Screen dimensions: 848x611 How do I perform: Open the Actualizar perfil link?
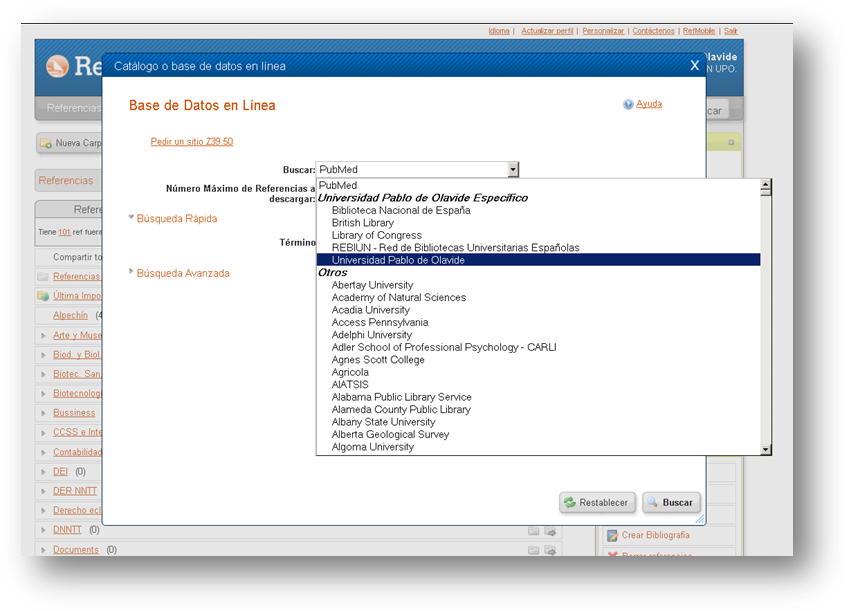[547, 31]
